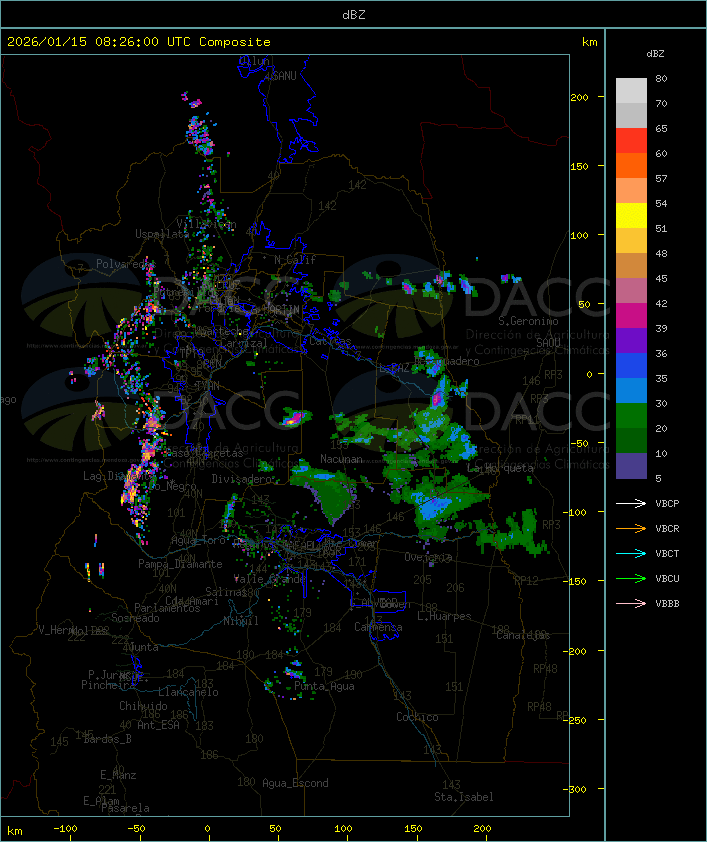Select the purple 36-39 dBZ swatch

click(631, 340)
